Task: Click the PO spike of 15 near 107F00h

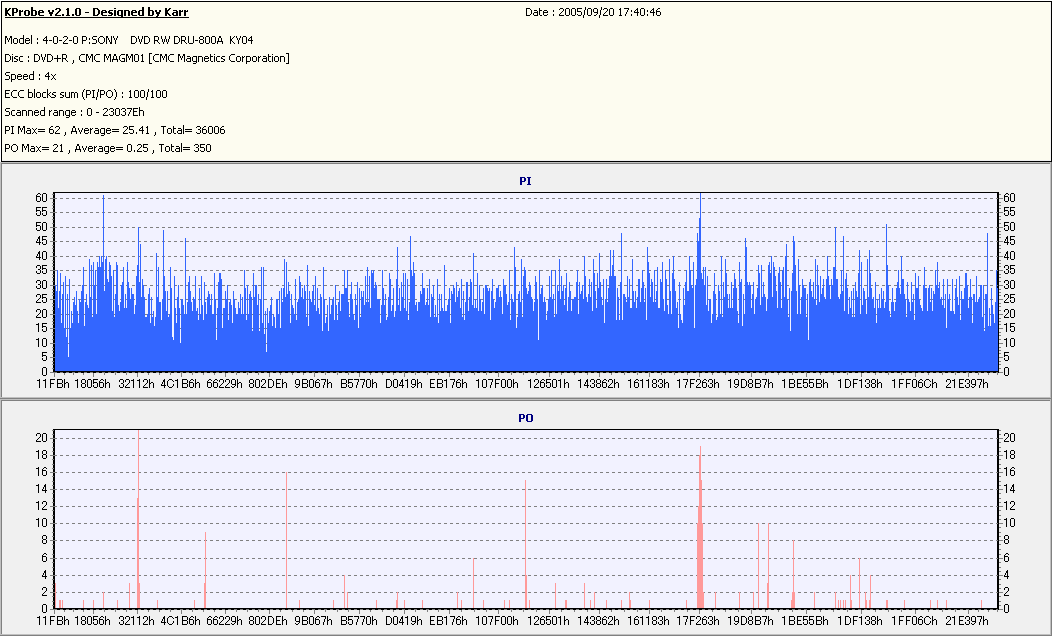Action: [525, 544]
